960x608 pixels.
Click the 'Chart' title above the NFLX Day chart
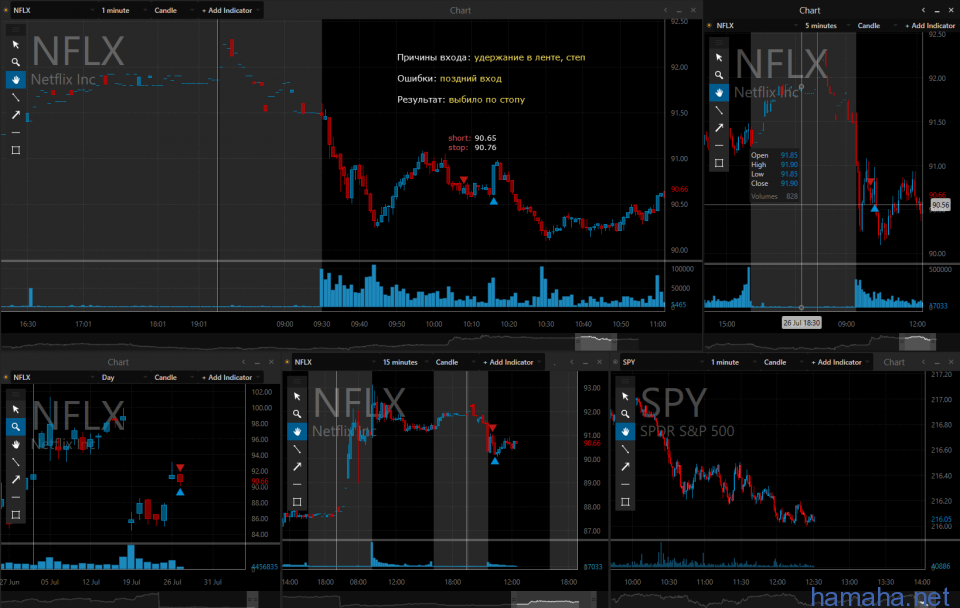[x=118, y=362]
